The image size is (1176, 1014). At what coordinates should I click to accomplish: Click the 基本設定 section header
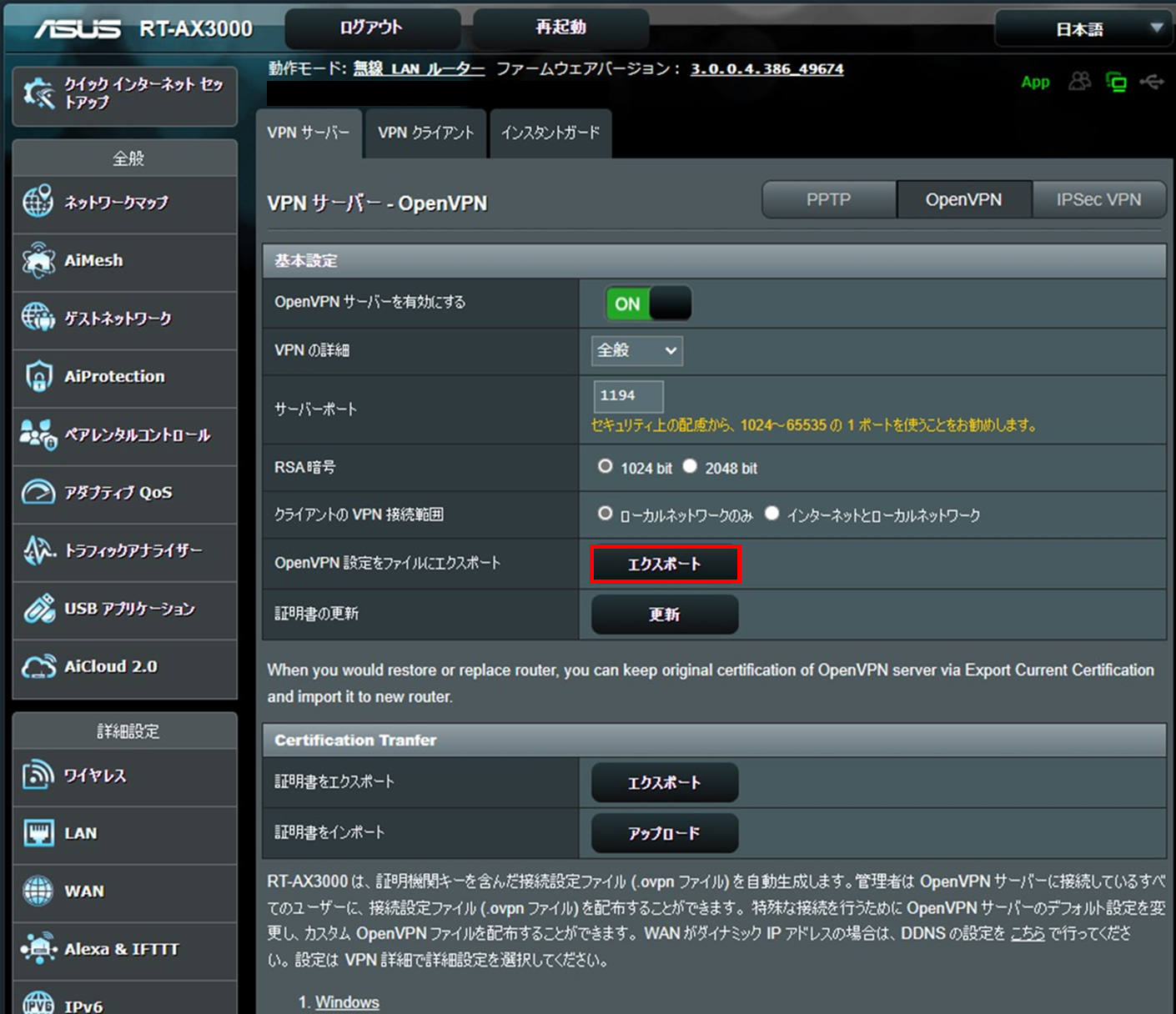point(714,261)
